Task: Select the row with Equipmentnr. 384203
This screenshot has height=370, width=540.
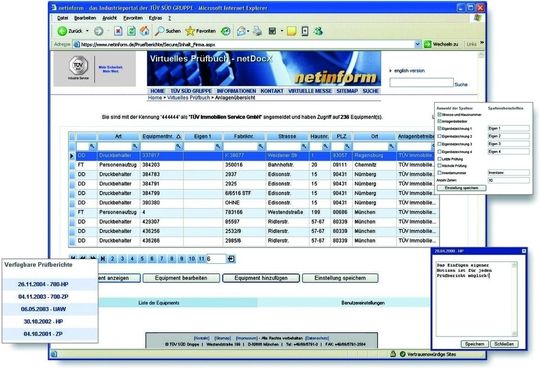Action: click(253, 165)
